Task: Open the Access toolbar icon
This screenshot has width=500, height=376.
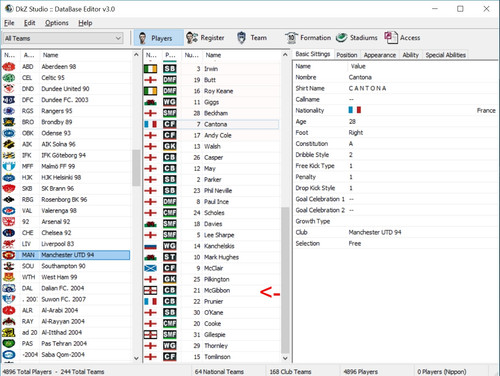Action: click(x=391, y=38)
